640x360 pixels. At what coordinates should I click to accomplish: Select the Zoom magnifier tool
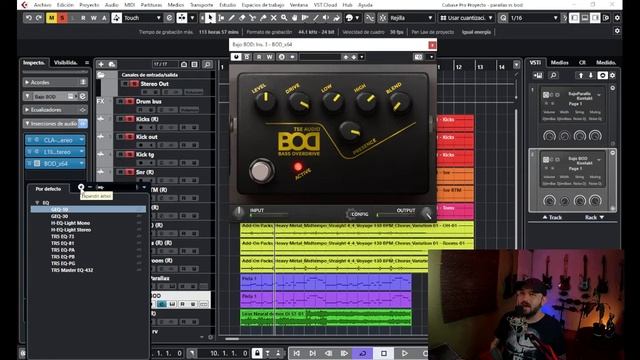(284, 18)
